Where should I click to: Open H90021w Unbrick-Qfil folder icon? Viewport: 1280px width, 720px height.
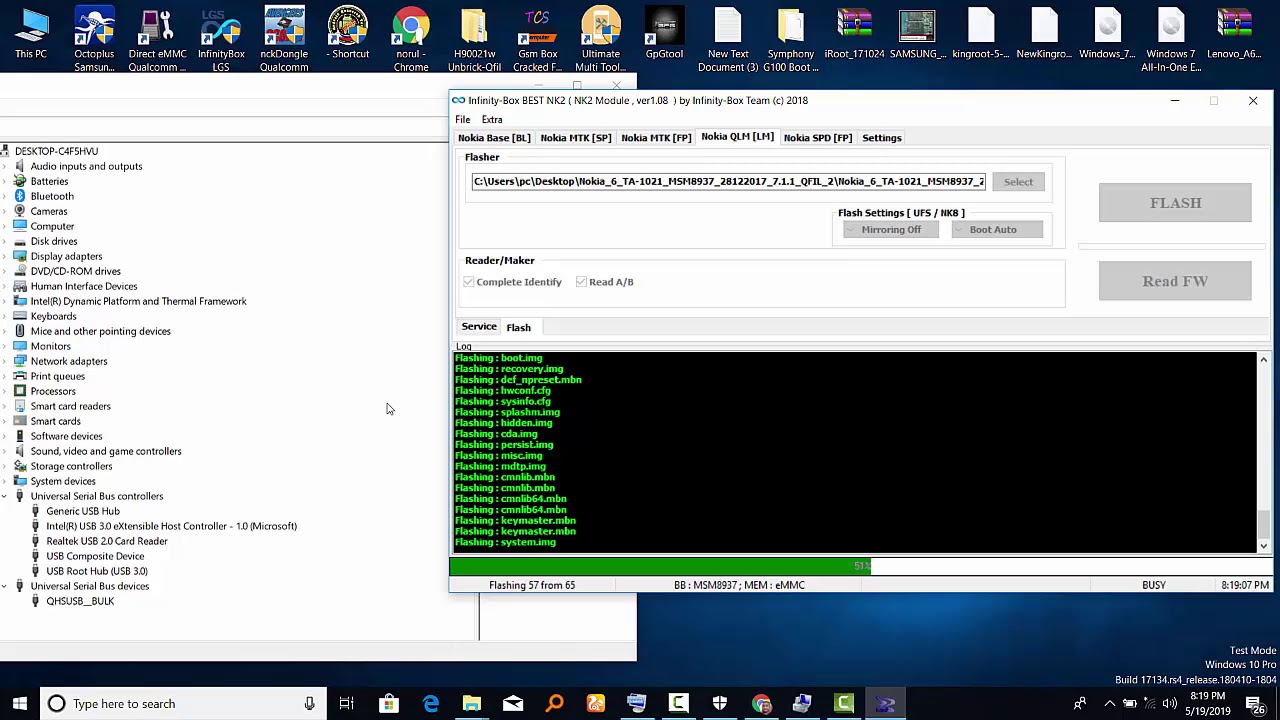[474, 40]
